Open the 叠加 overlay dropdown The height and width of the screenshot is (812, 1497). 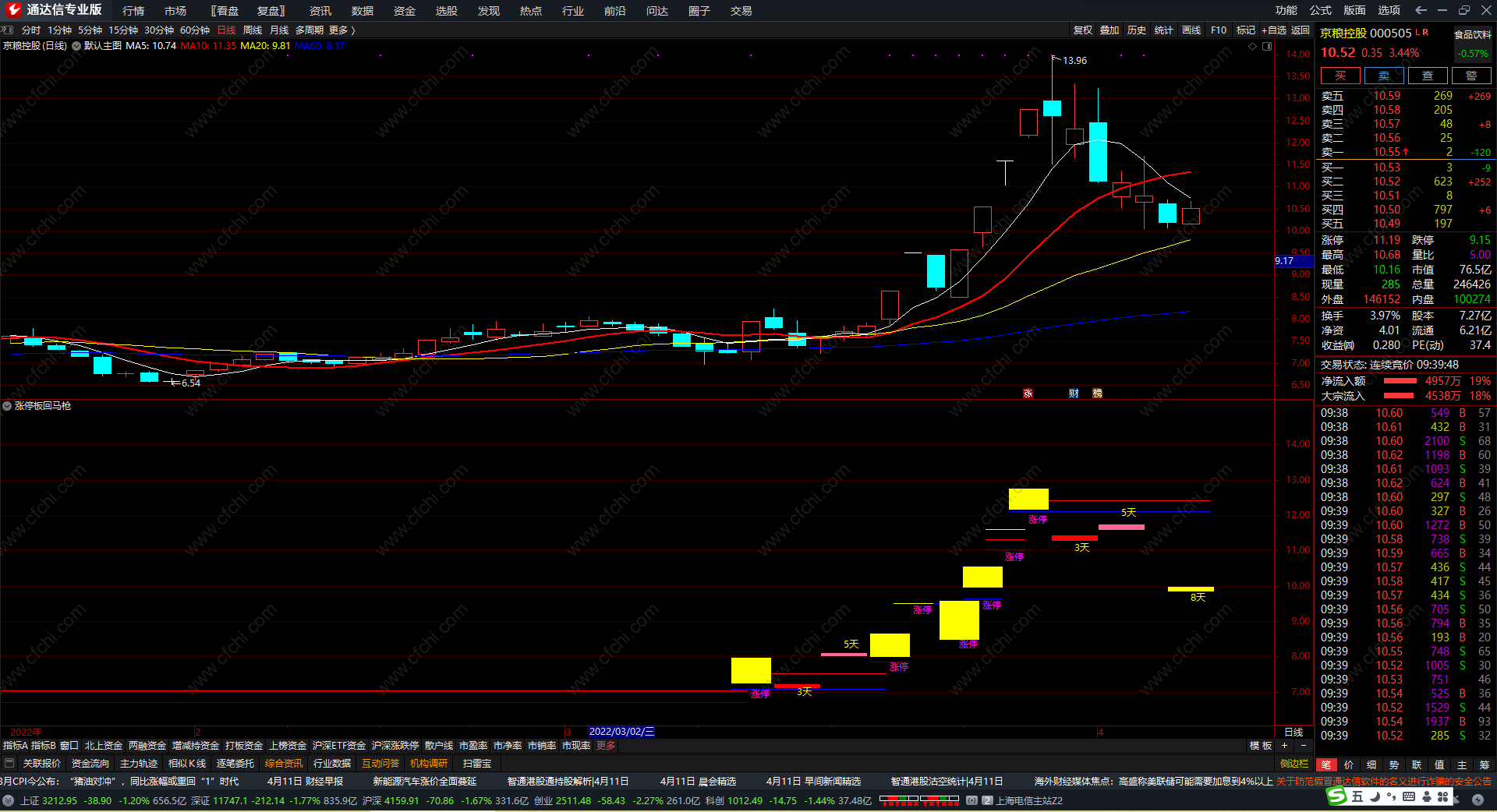[x=1109, y=30]
